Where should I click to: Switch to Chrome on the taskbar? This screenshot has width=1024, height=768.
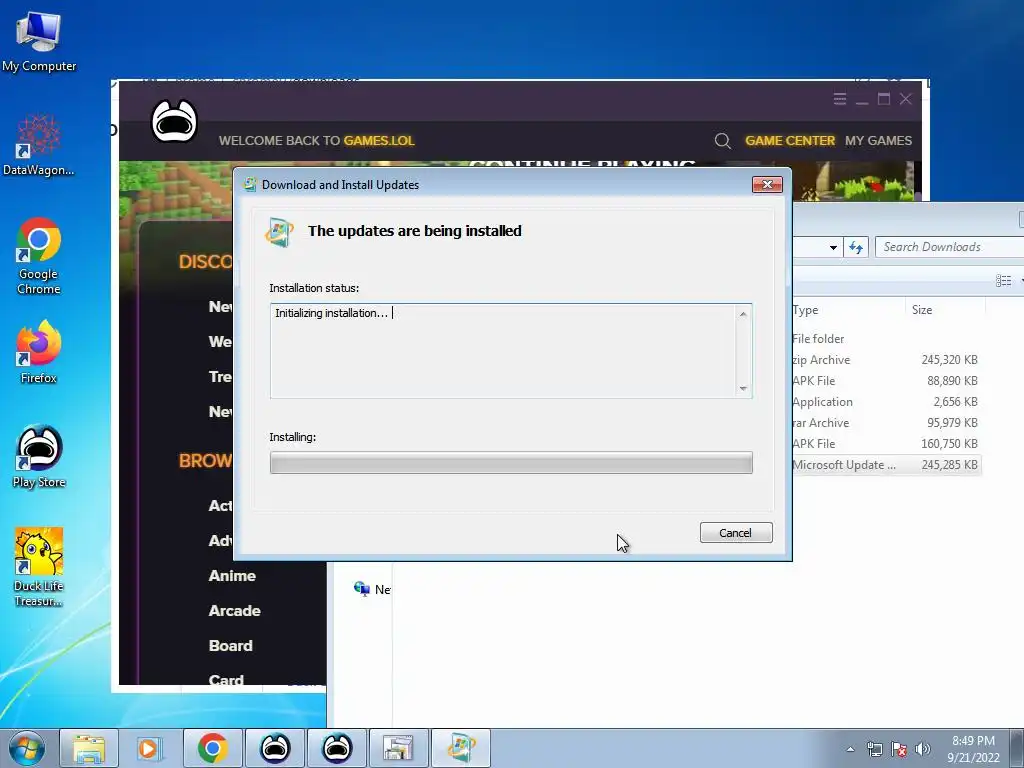pos(212,748)
